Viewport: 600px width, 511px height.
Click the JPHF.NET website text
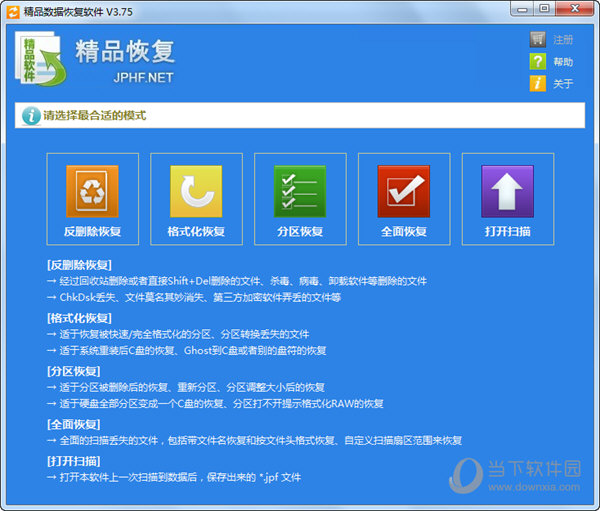pyautogui.click(x=143, y=78)
